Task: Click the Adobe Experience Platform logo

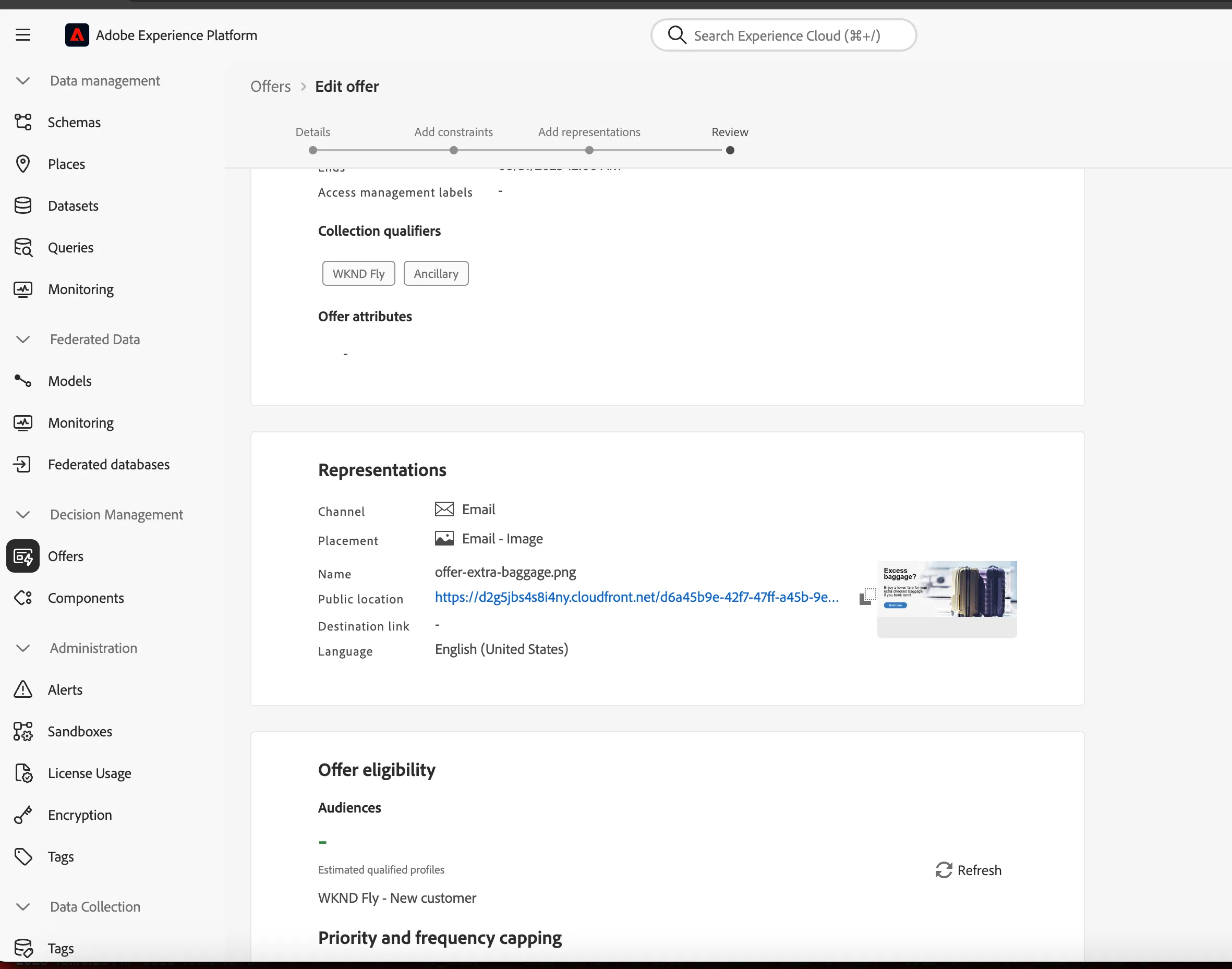Action: click(77, 35)
